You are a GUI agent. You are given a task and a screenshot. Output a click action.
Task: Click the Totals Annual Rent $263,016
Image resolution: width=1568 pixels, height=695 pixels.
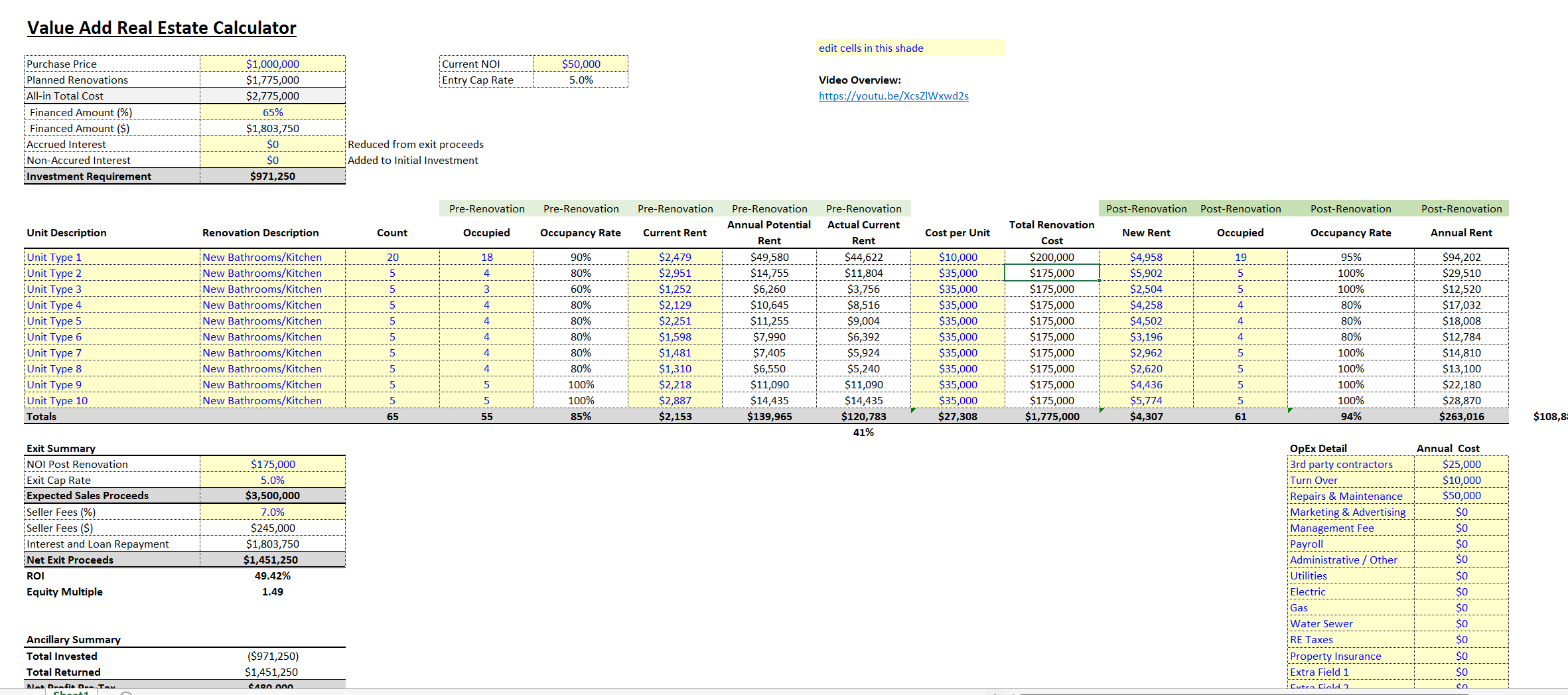[1461, 416]
